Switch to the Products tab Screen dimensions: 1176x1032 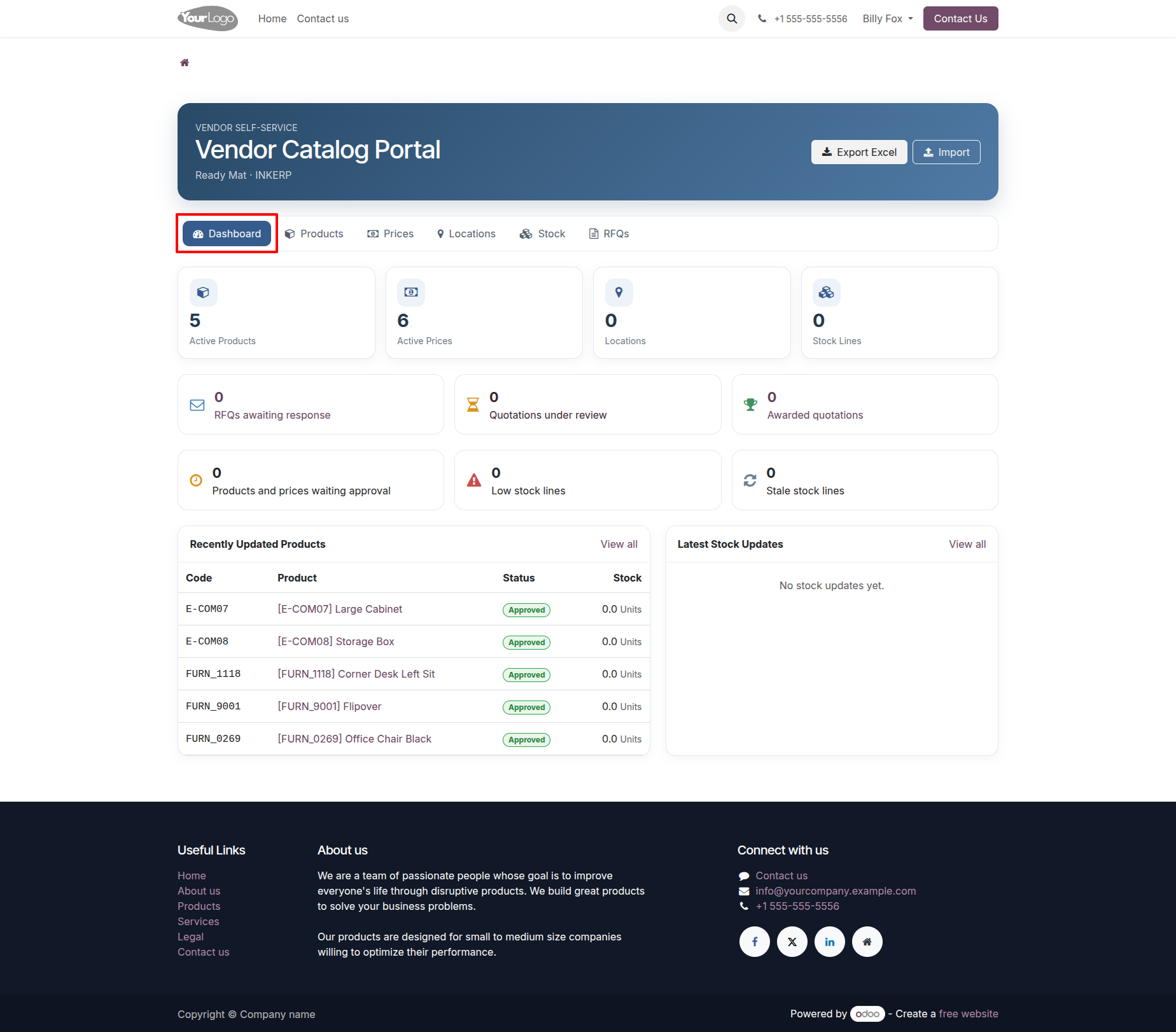pyautogui.click(x=314, y=234)
